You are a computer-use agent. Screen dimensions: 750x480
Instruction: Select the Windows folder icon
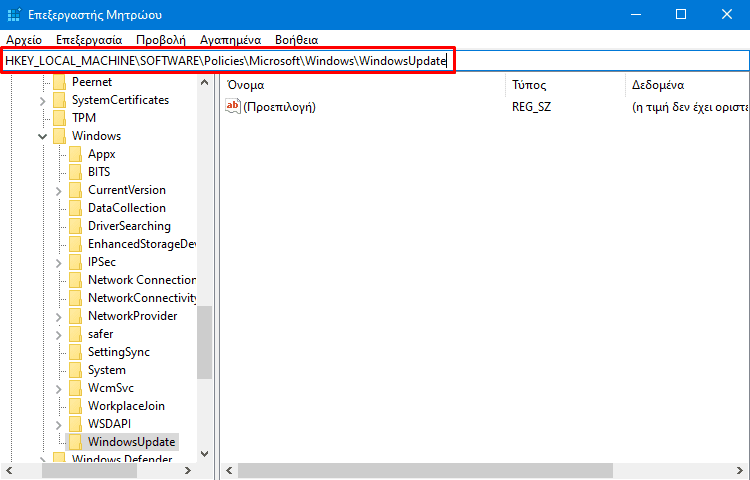[59, 136]
